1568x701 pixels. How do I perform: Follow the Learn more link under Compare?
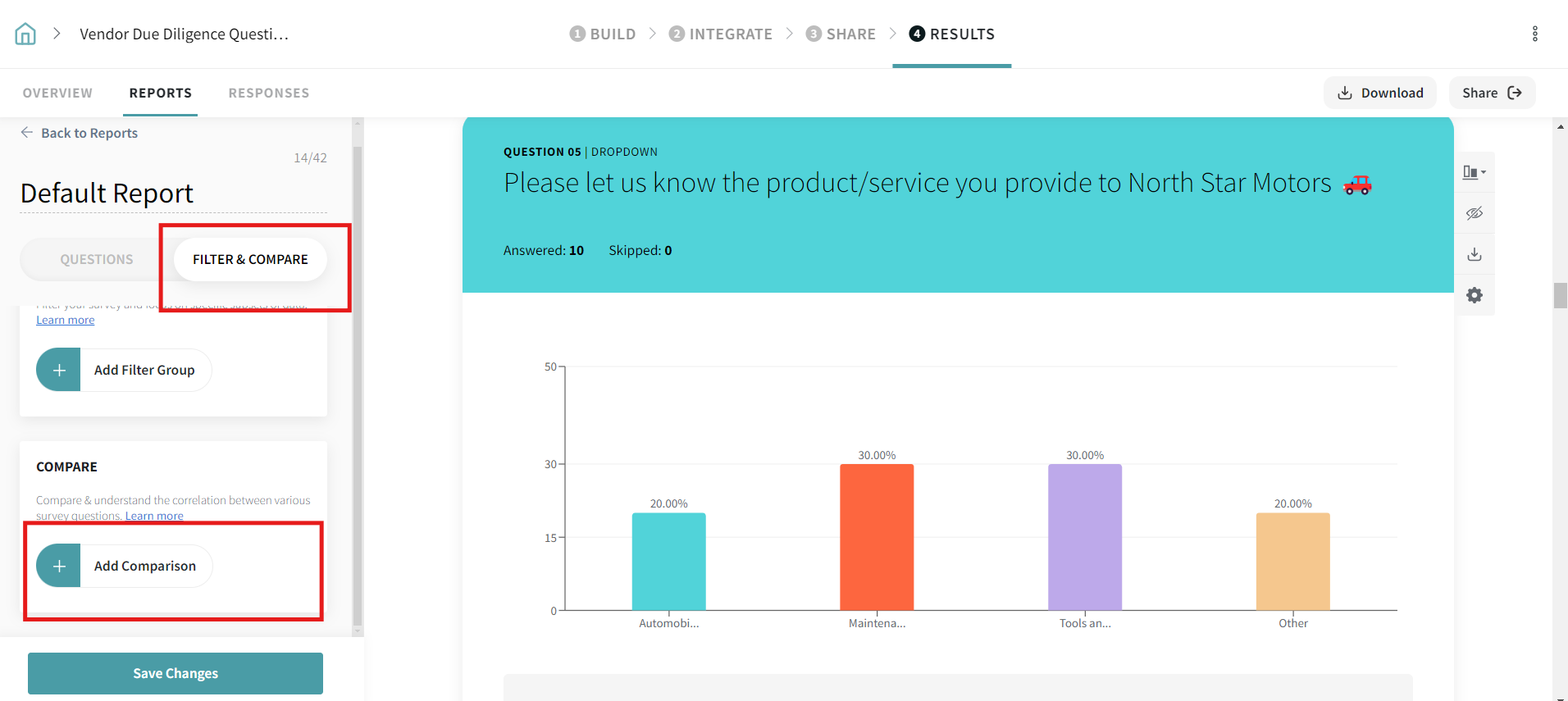(x=154, y=517)
